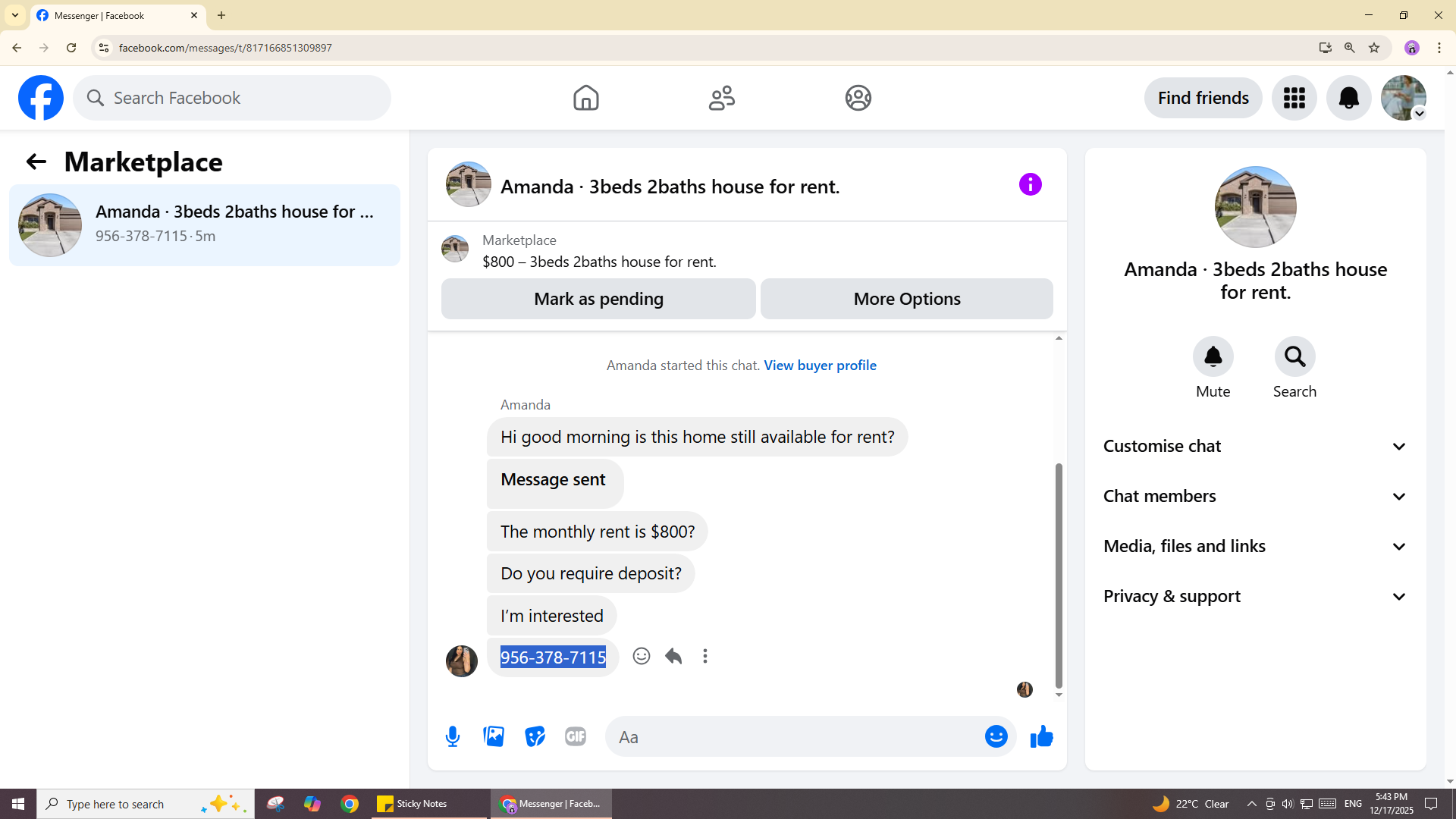
Task: Attach a photo using the image icon
Action: (494, 736)
